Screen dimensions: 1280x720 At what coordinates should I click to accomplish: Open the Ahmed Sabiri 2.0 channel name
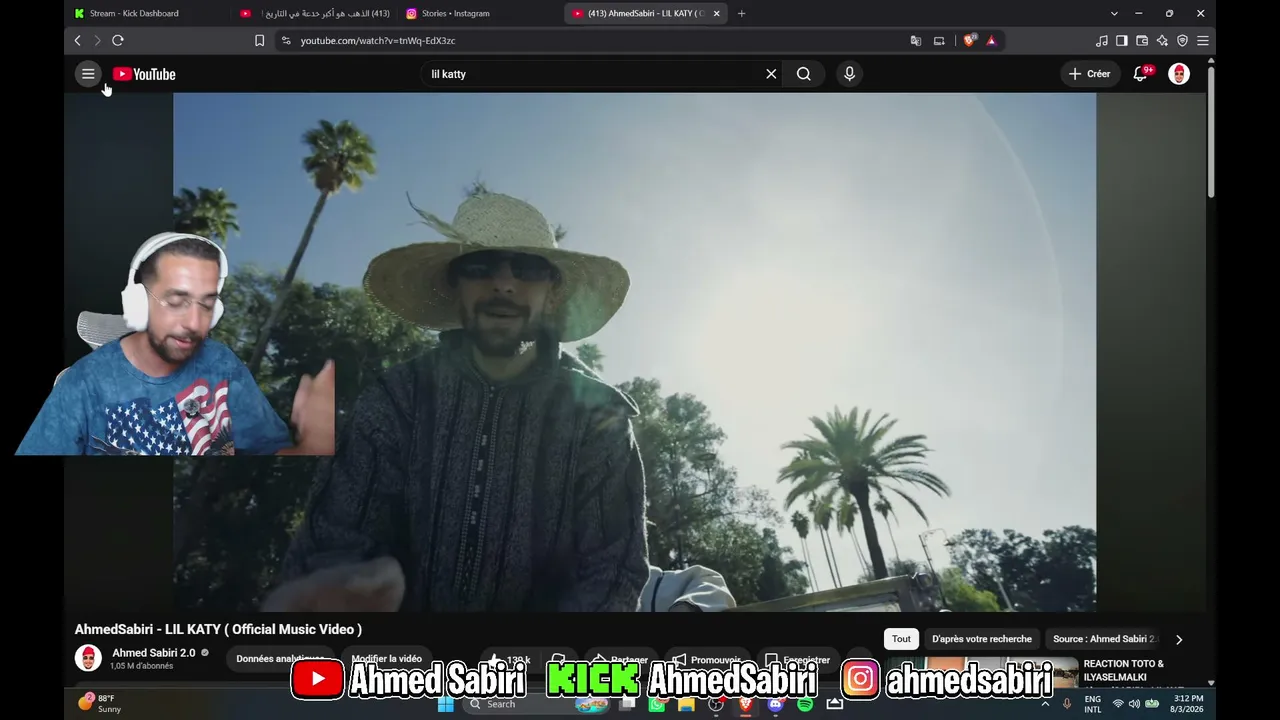click(x=154, y=653)
